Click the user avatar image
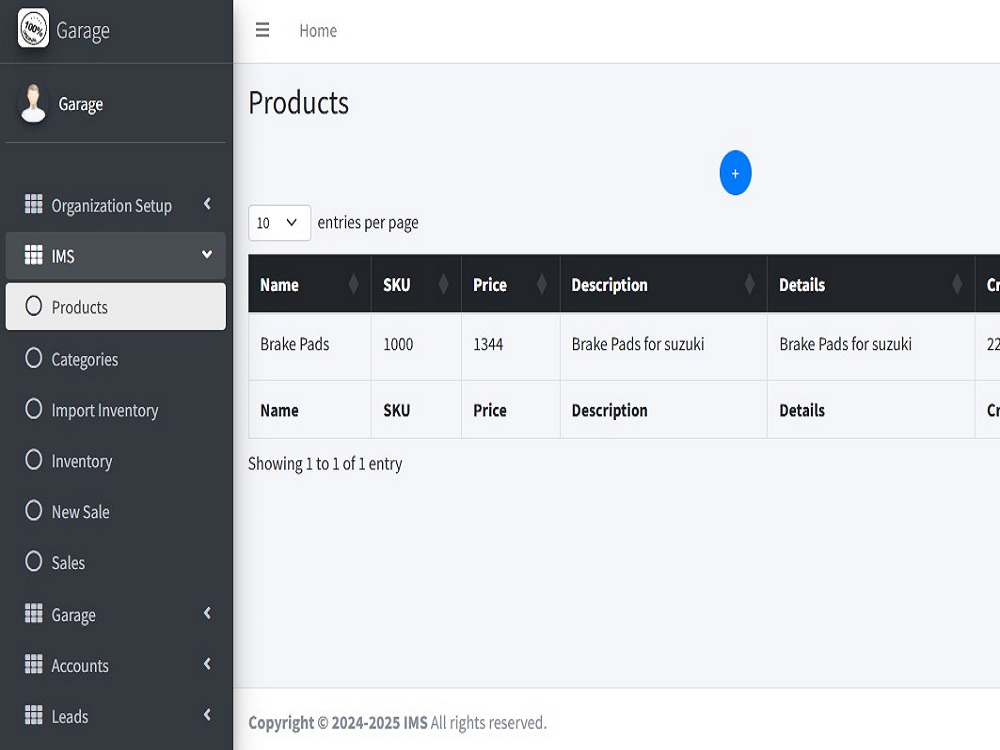The height and width of the screenshot is (750, 1000). tap(33, 103)
